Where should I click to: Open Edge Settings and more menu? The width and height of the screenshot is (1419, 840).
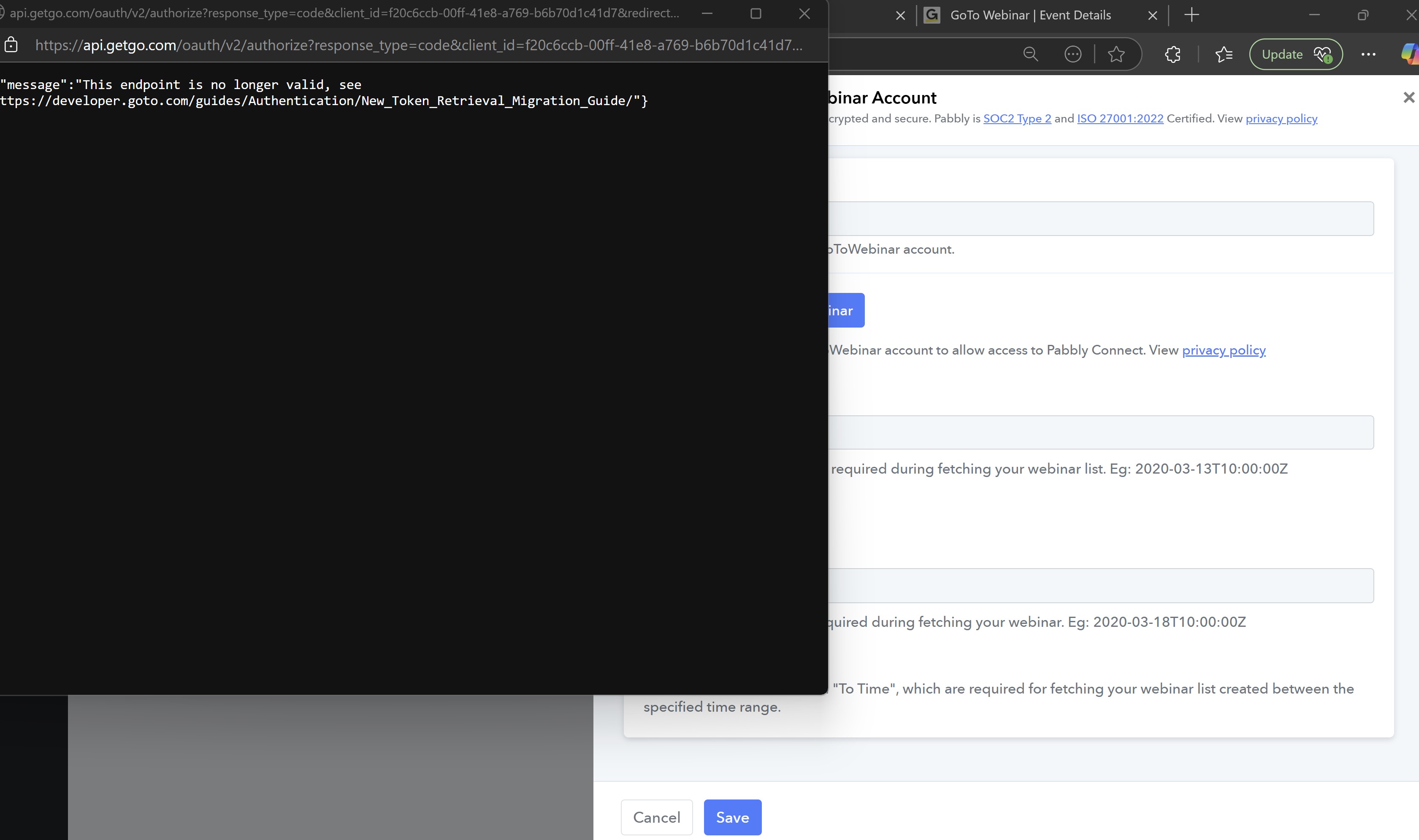click(x=1368, y=54)
